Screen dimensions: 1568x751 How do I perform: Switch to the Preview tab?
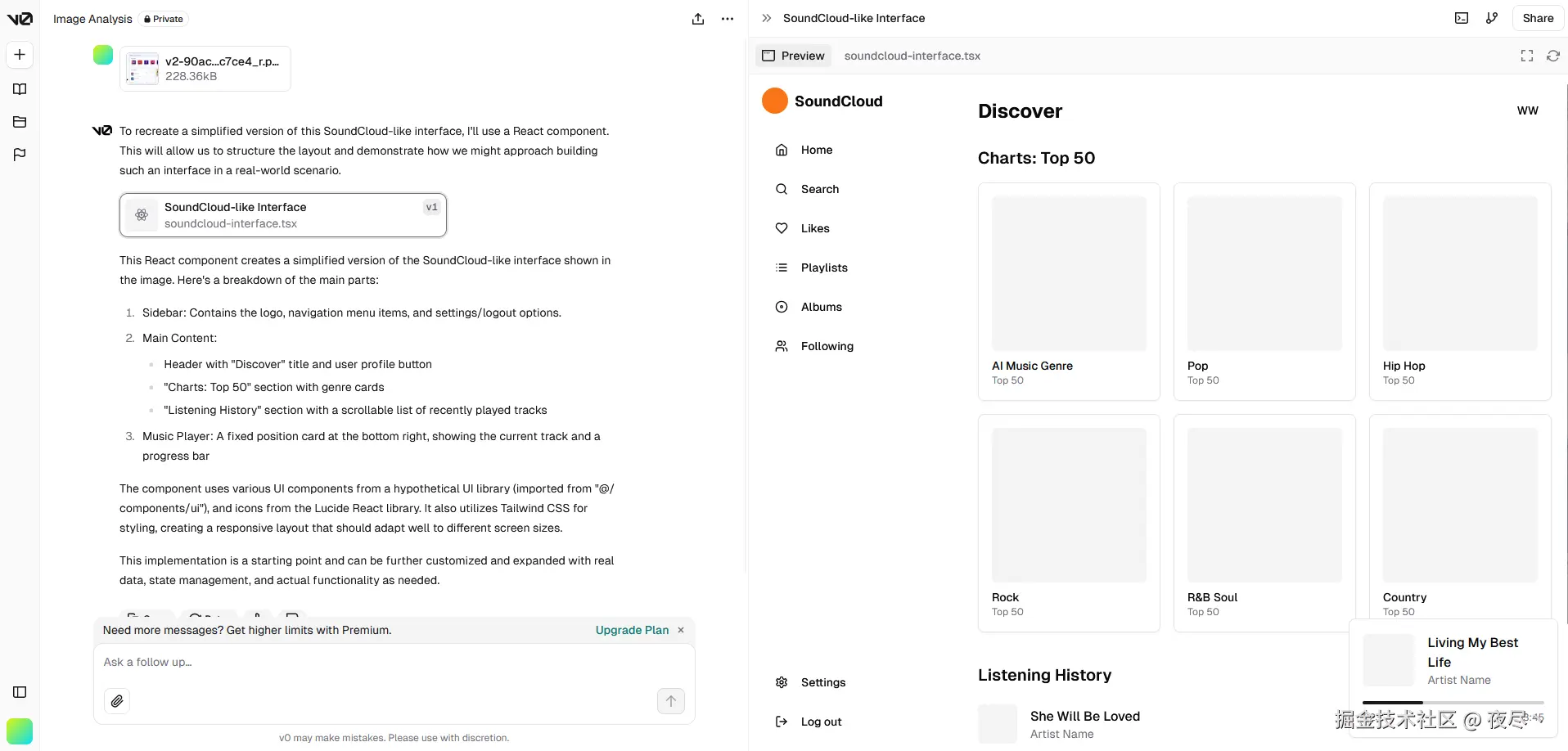click(793, 56)
